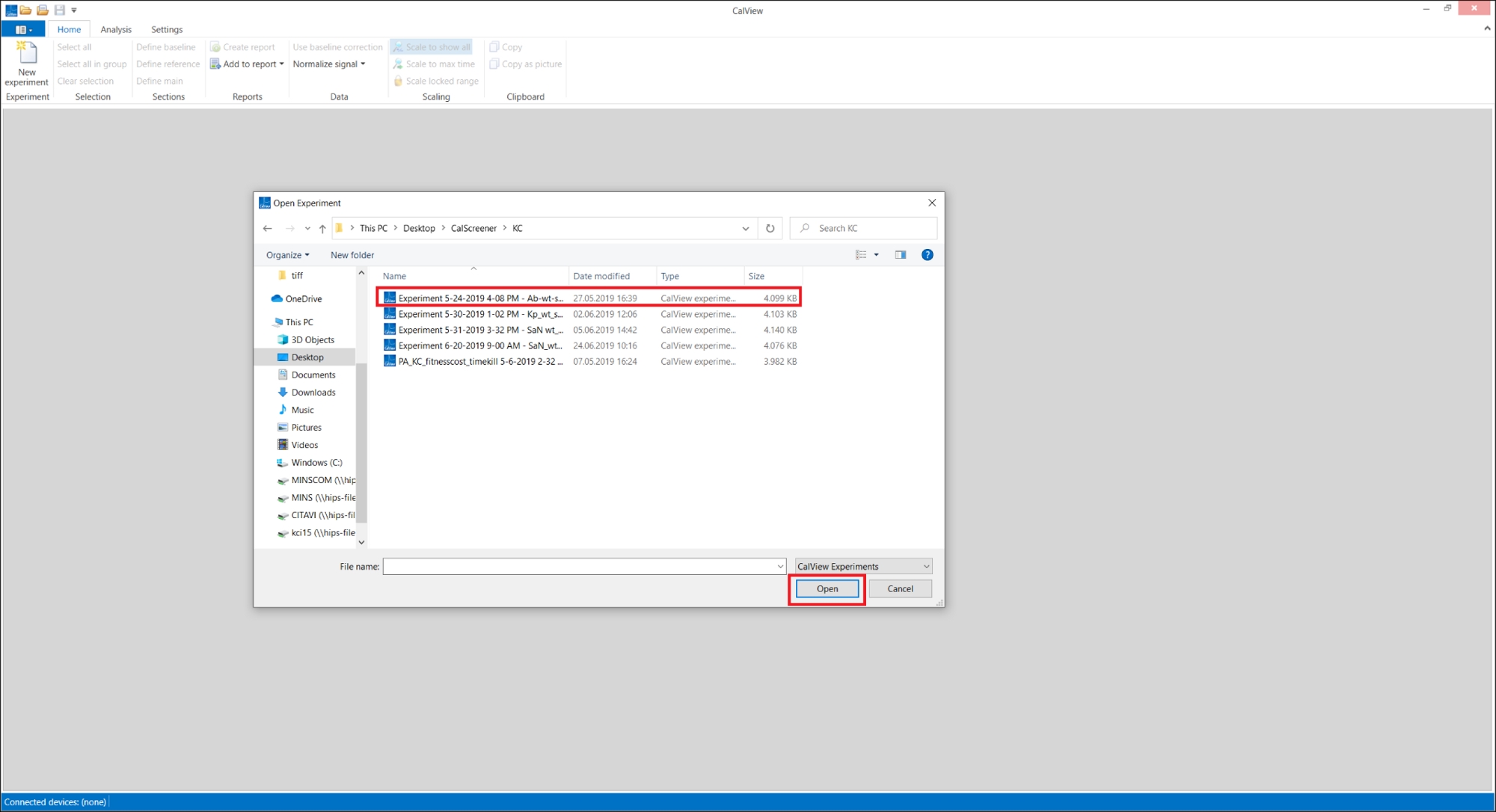Click the save icon in title bar

pos(60,10)
